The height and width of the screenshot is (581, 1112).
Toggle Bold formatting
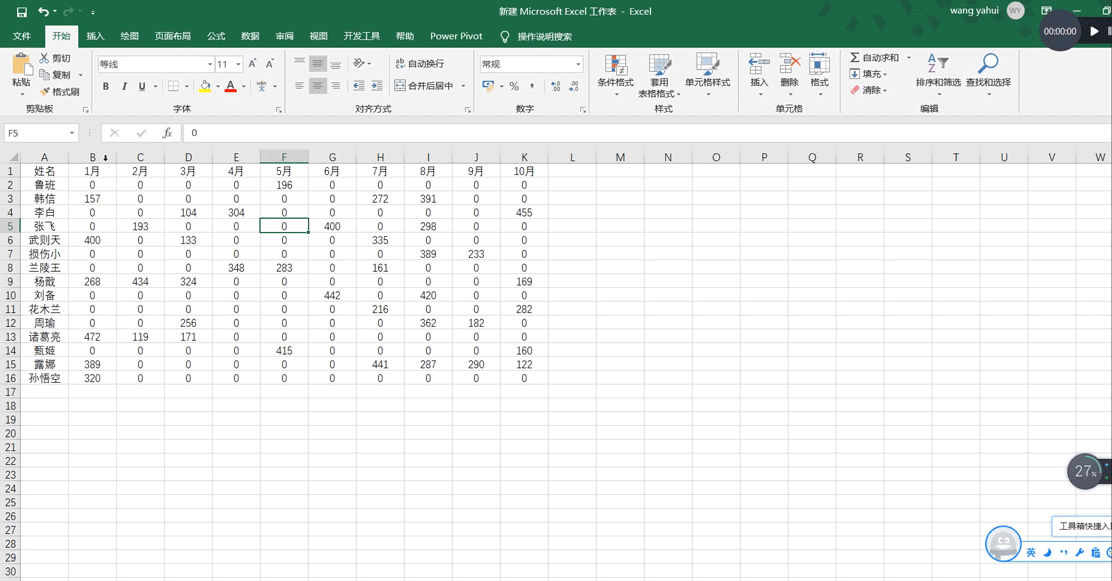[106, 87]
